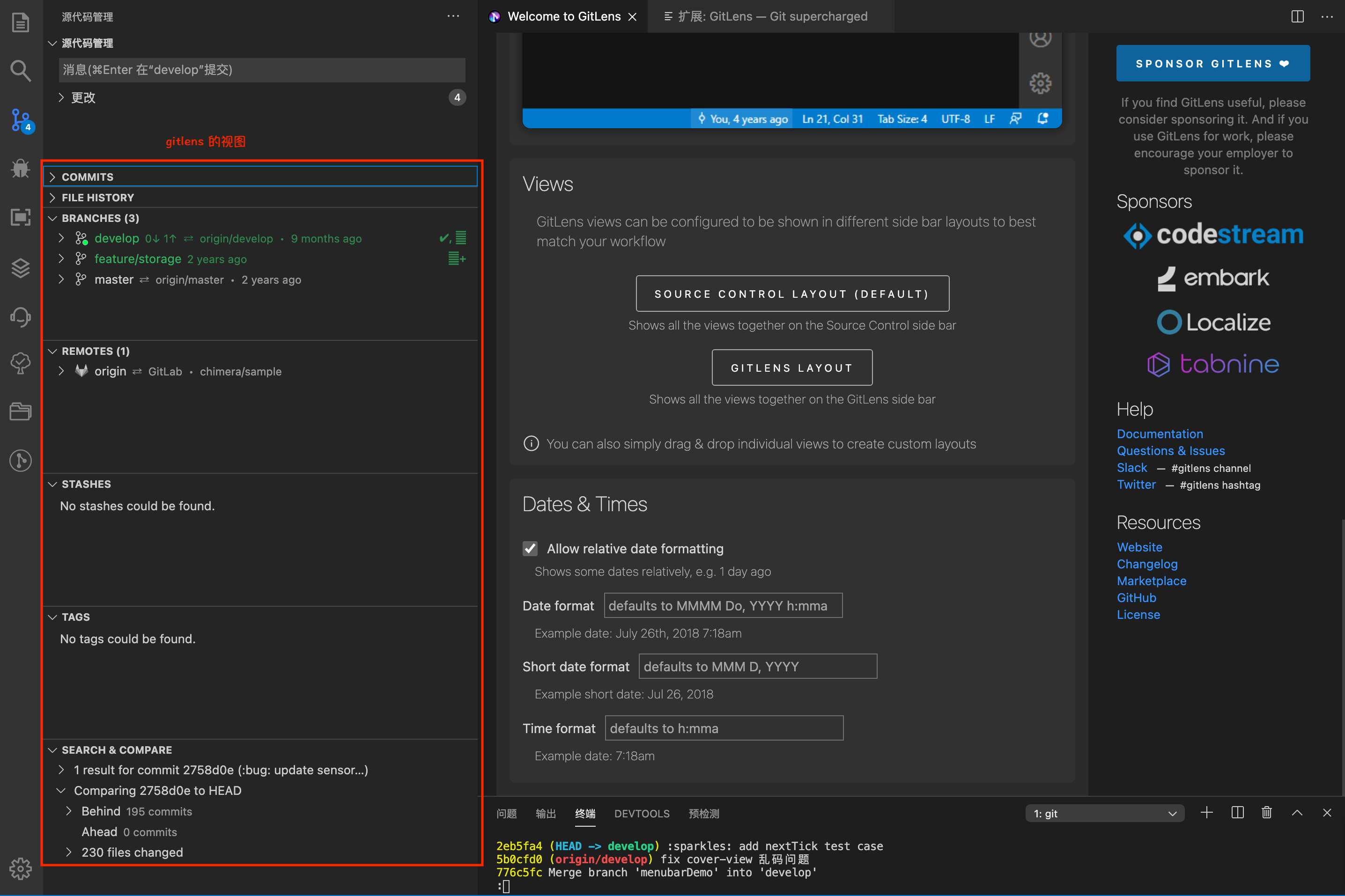Viewport: 1345px width, 896px height.
Task: Open source control panel more actions ellipsis
Action: (x=453, y=16)
